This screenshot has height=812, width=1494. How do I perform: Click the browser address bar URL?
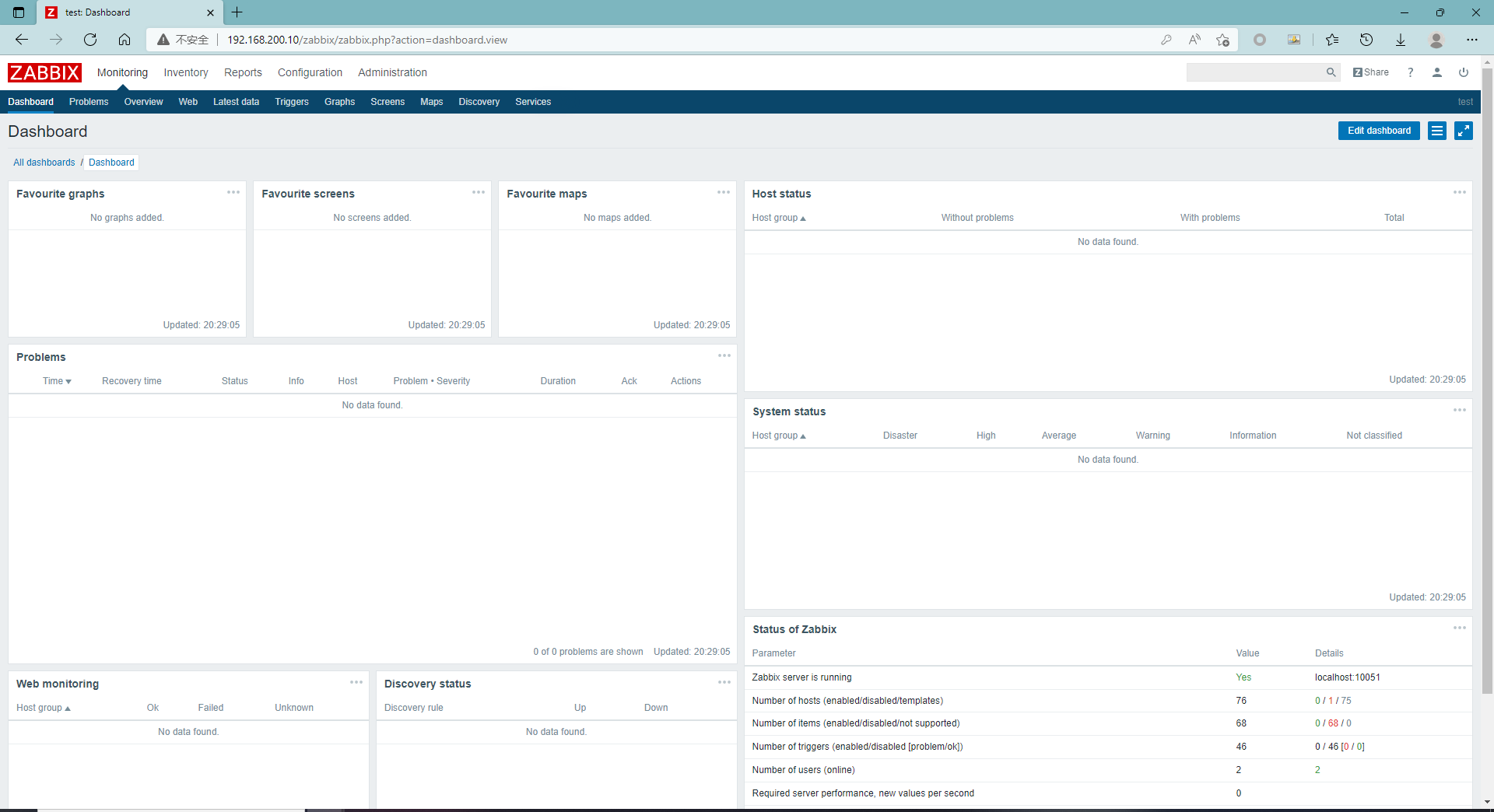coord(366,40)
